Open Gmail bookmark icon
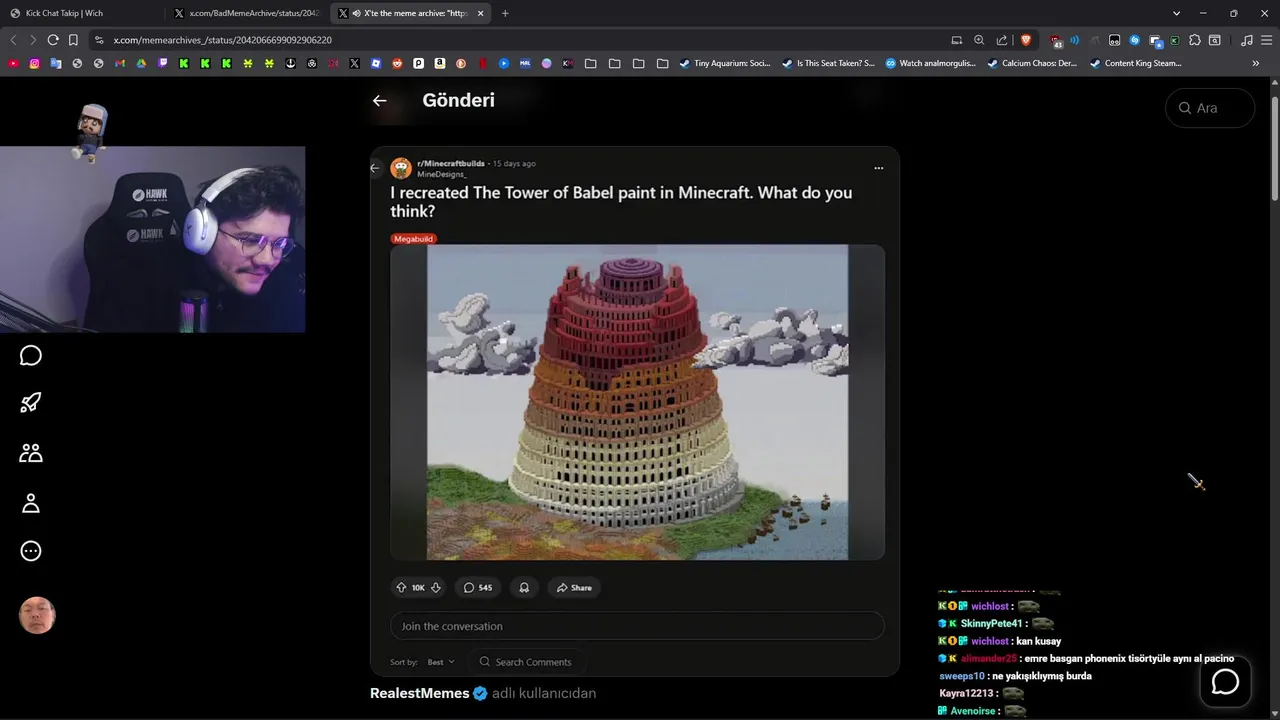This screenshot has height=720, width=1280. click(x=120, y=63)
